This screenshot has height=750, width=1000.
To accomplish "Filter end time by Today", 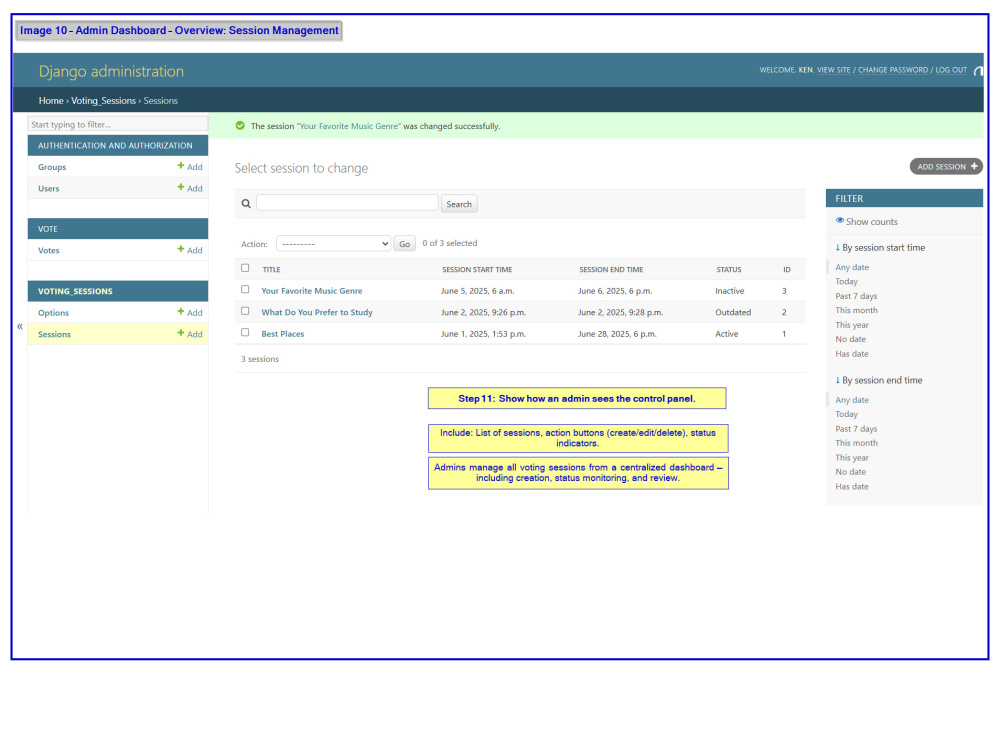I will 846,414.
